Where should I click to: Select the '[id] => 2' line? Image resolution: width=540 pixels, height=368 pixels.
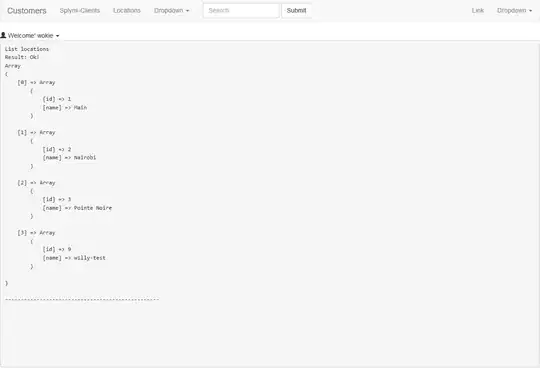point(57,149)
